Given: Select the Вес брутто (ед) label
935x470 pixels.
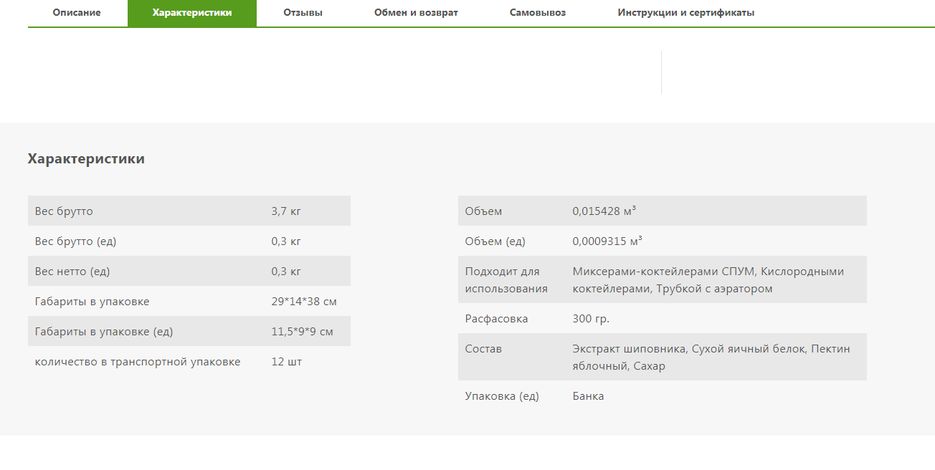Looking at the screenshot, I should tap(76, 242).
